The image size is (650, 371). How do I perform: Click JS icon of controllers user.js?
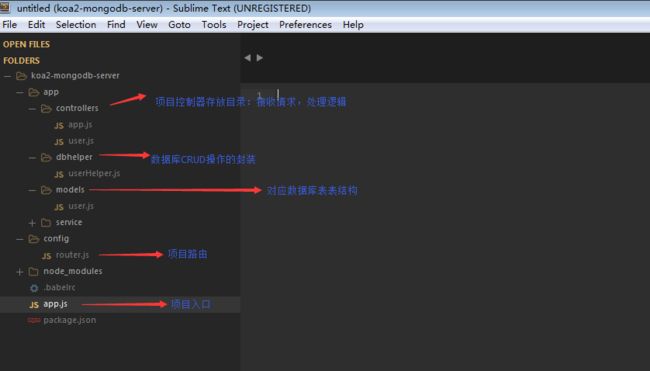coord(59,142)
